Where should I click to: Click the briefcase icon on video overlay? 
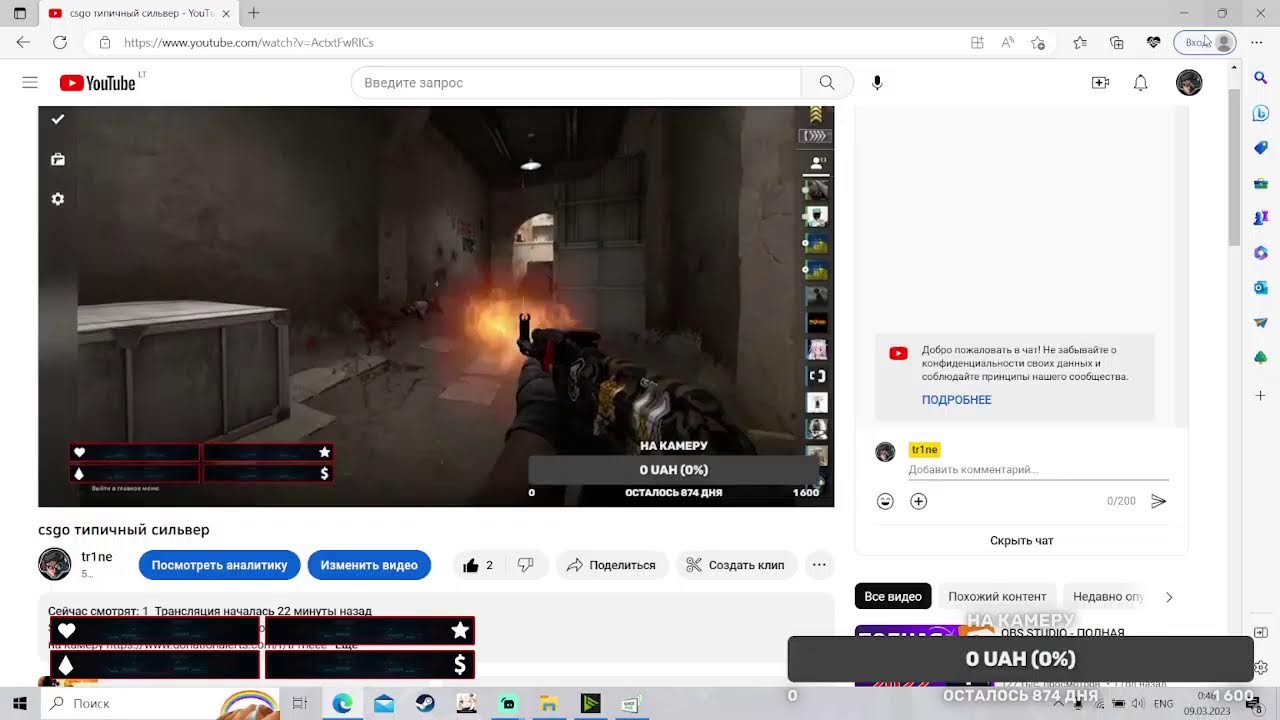pos(58,159)
